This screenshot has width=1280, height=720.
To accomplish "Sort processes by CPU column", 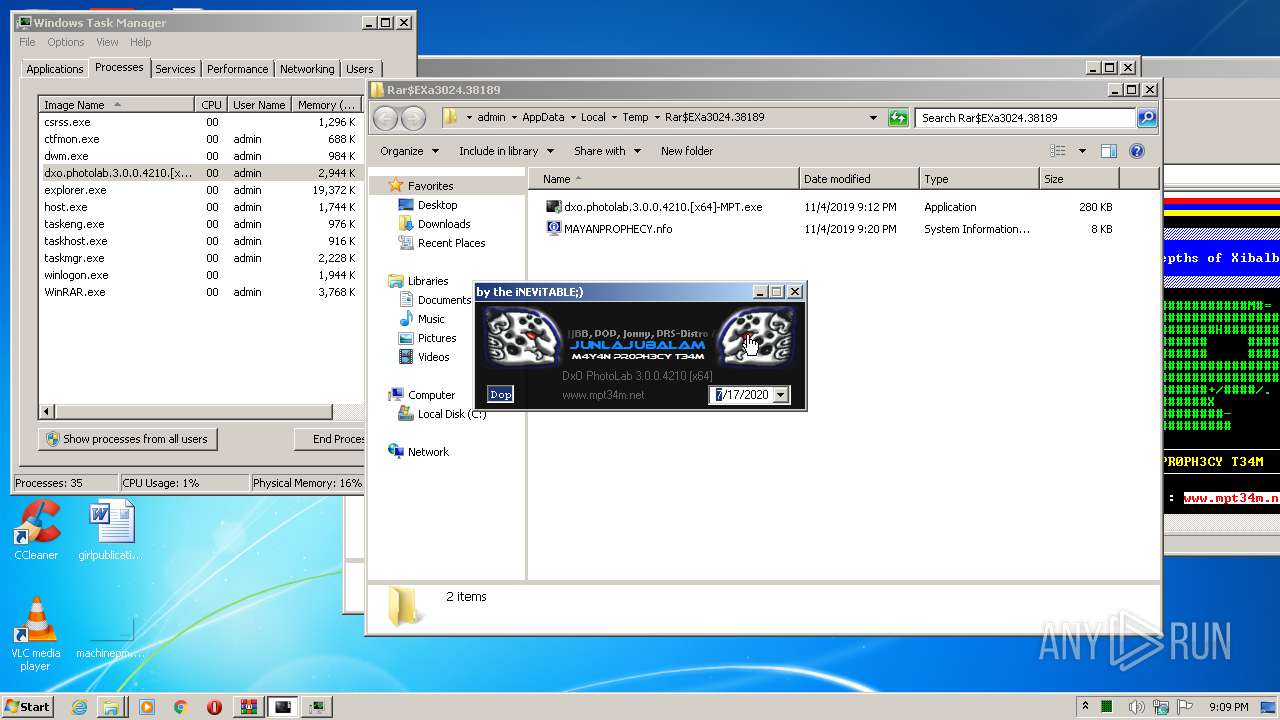I will pyautogui.click(x=211, y=105).
